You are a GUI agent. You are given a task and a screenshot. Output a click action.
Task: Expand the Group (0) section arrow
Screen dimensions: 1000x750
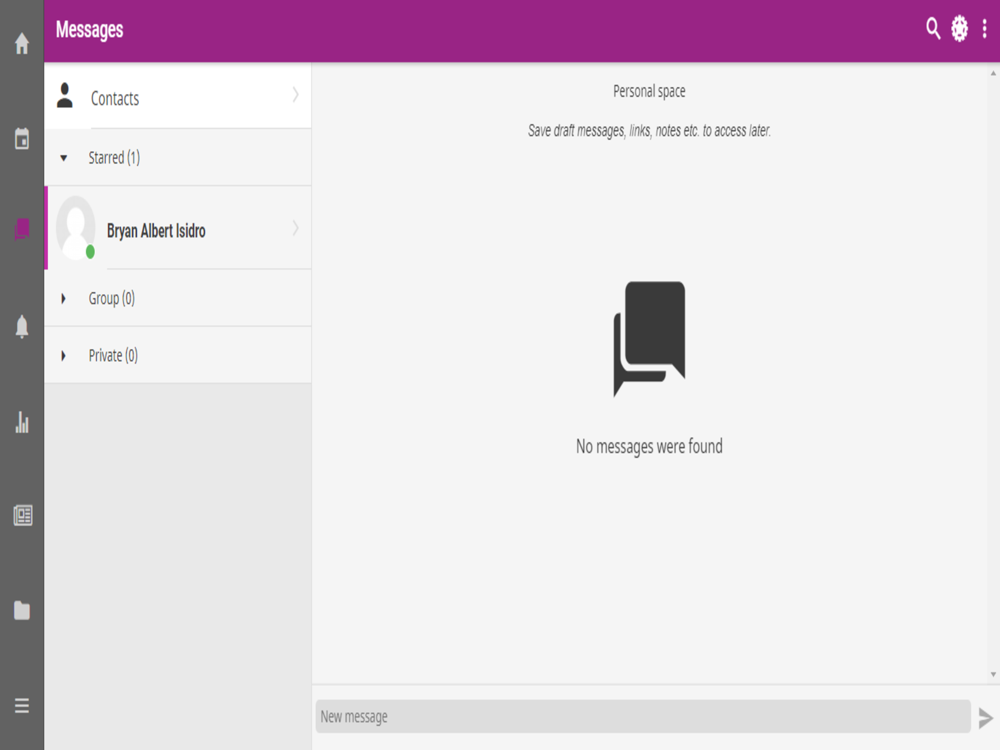(x=63, y=298)
